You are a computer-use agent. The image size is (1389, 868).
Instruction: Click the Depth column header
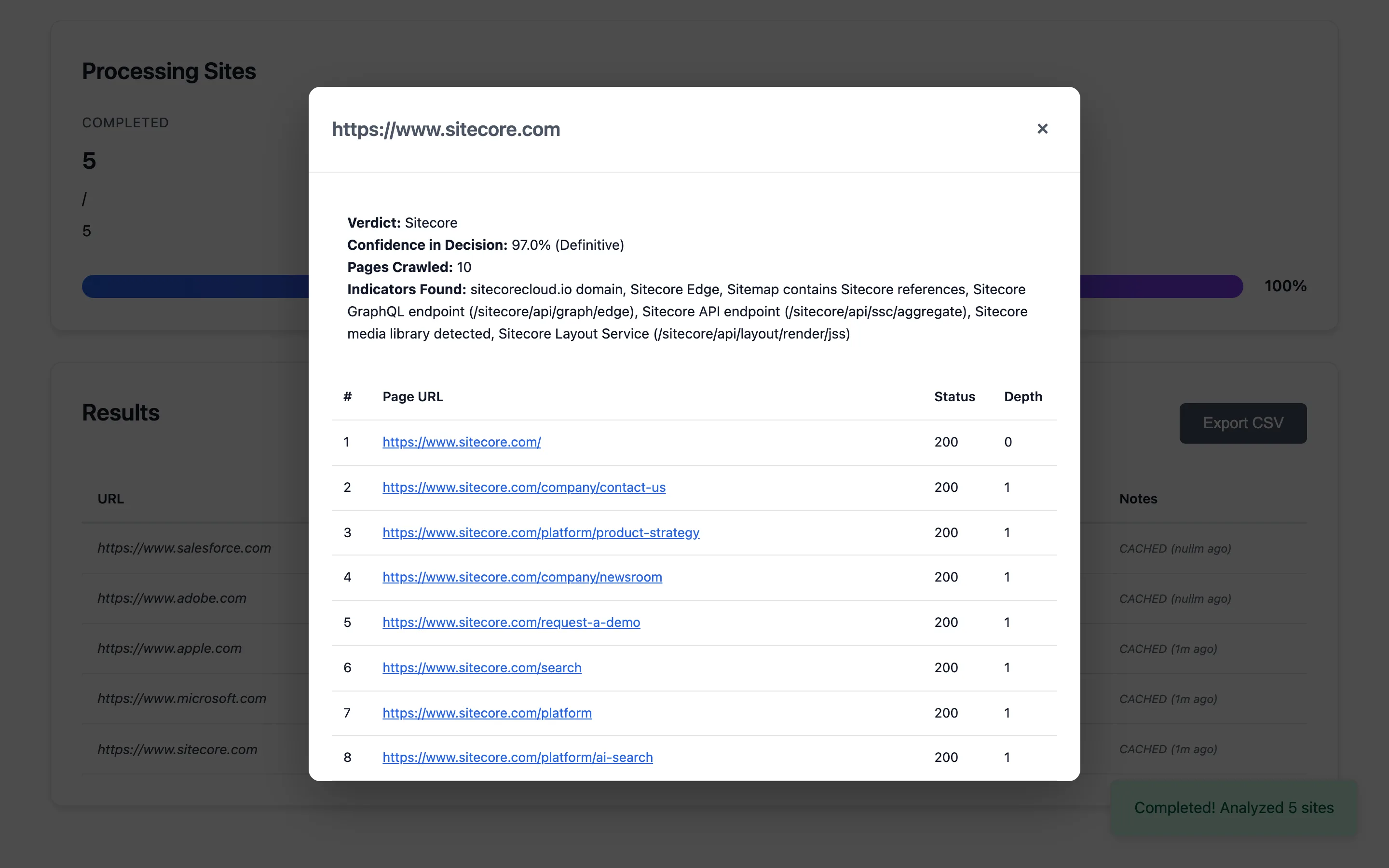[1023, 397]
